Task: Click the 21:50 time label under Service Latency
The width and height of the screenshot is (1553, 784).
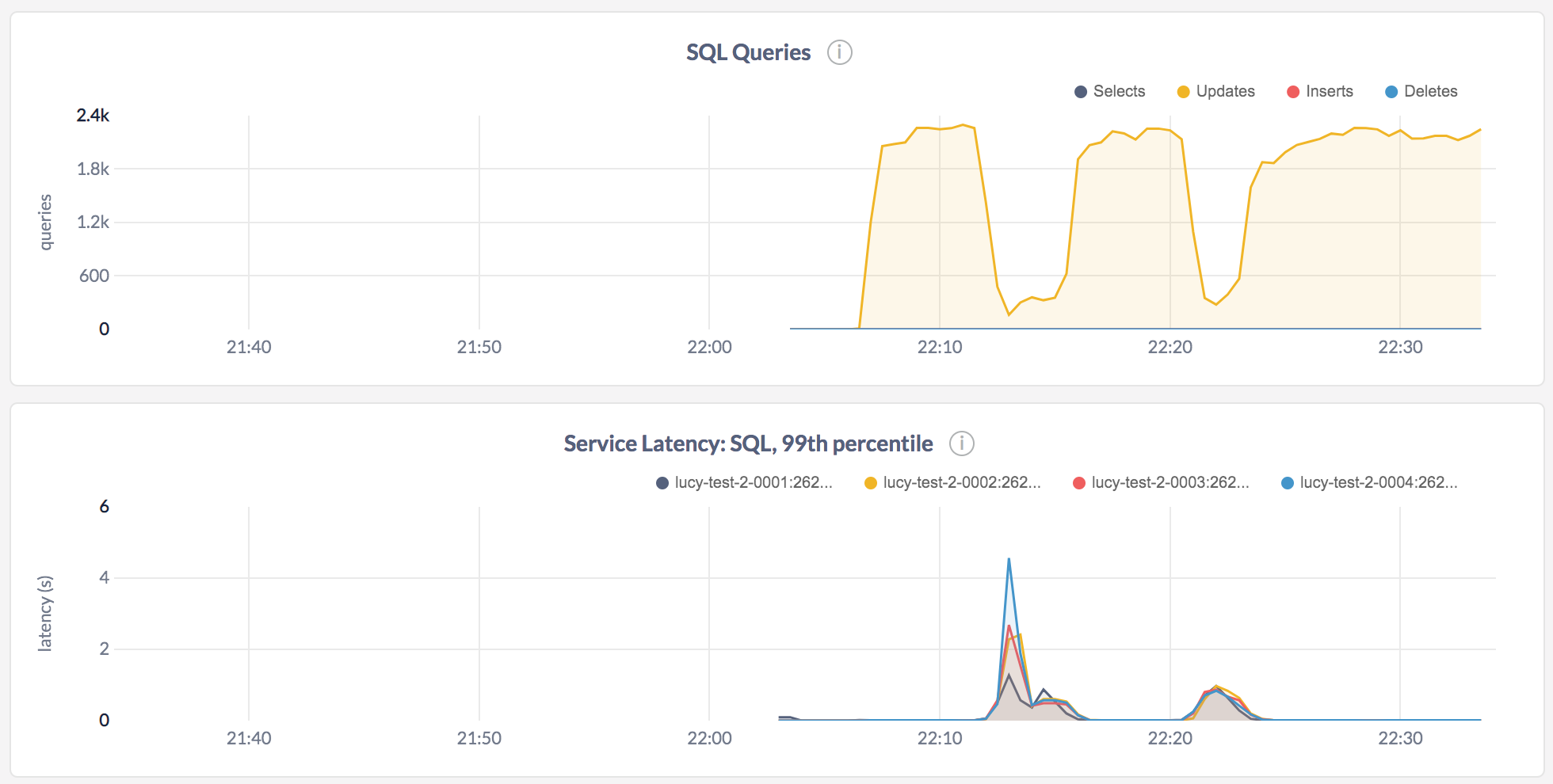Action: tap(479, 738)
